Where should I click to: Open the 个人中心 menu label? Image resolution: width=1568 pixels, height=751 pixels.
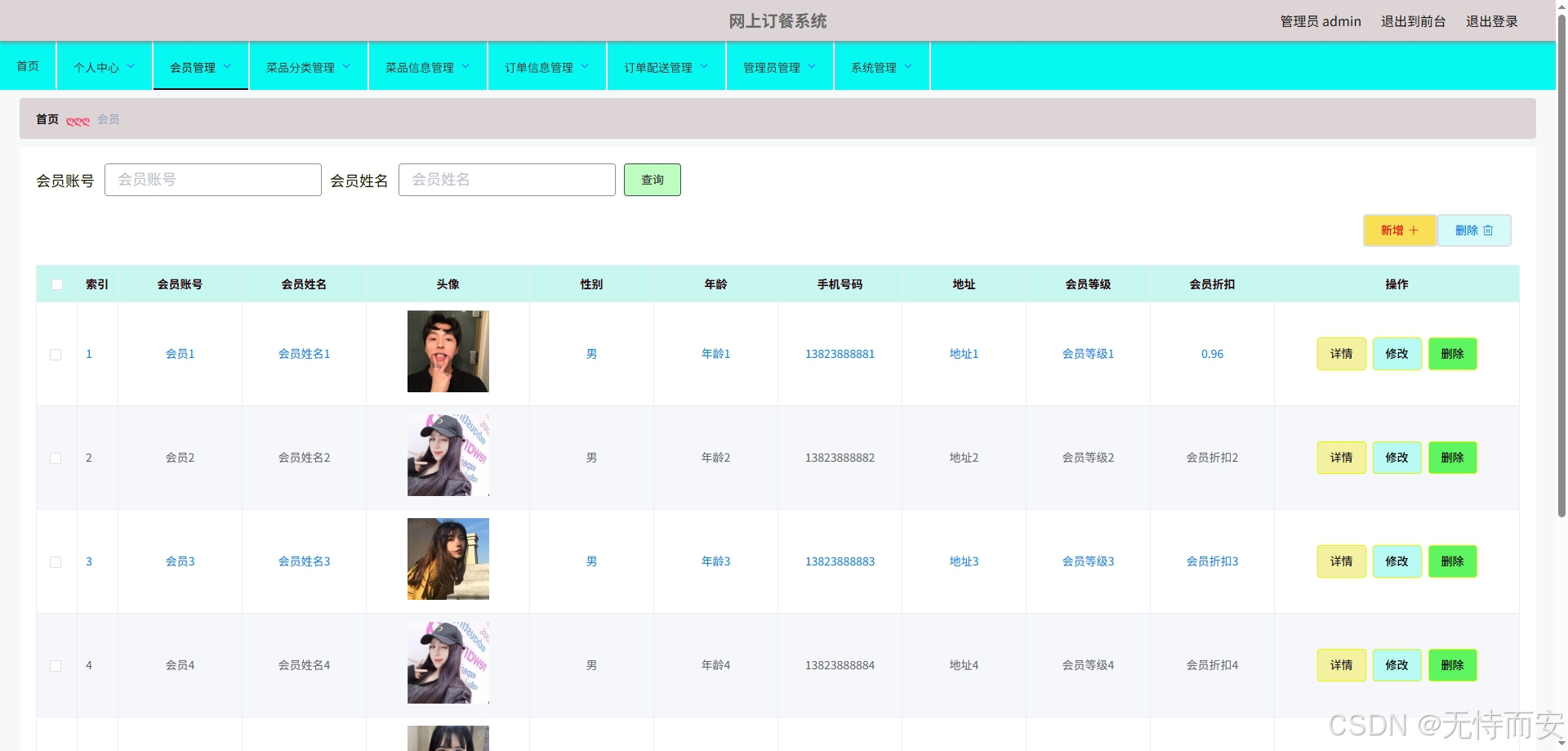96,68
